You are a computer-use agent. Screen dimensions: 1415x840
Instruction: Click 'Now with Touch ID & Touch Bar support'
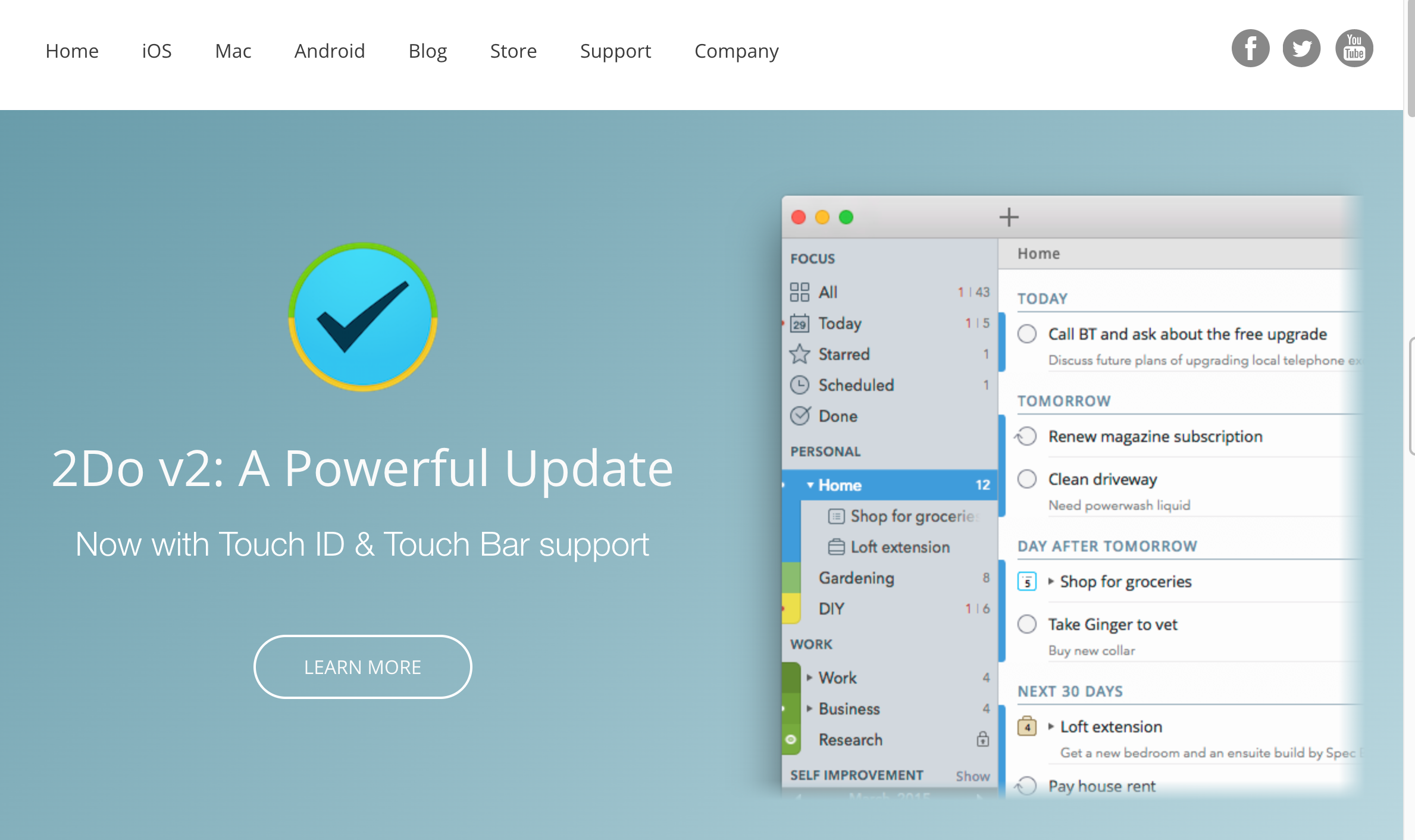[x=362, y=544]
